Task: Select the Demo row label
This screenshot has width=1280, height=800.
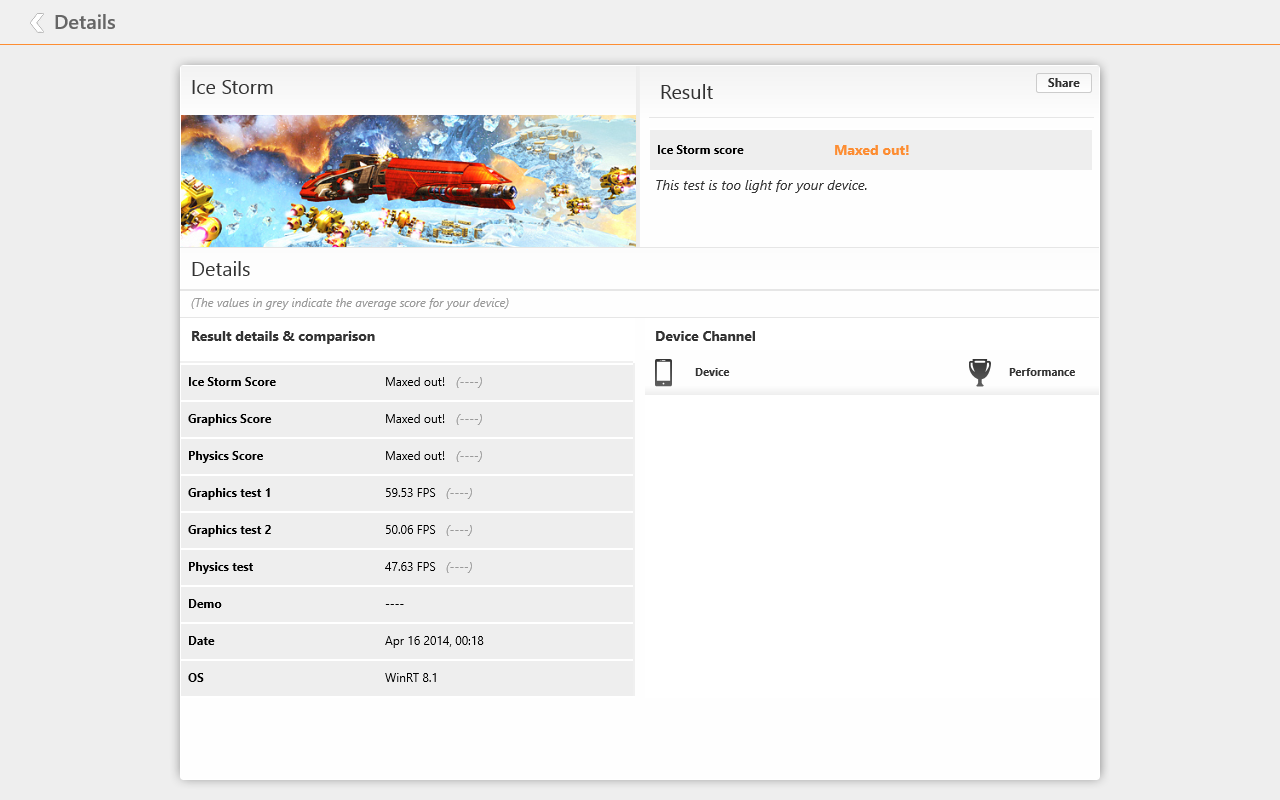Action: click(x=205, y=604)
